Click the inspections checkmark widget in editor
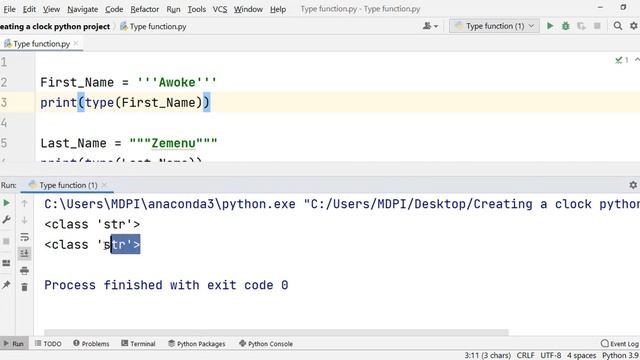 (622, 60)
